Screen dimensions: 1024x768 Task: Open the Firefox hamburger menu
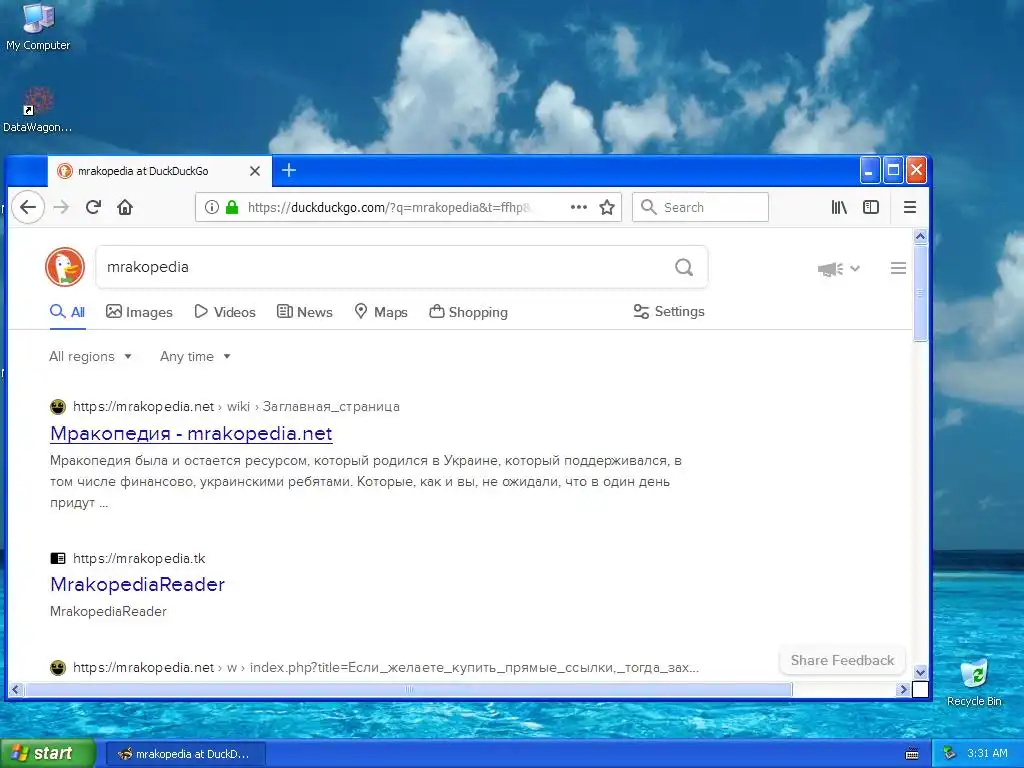tap(910, 207)
